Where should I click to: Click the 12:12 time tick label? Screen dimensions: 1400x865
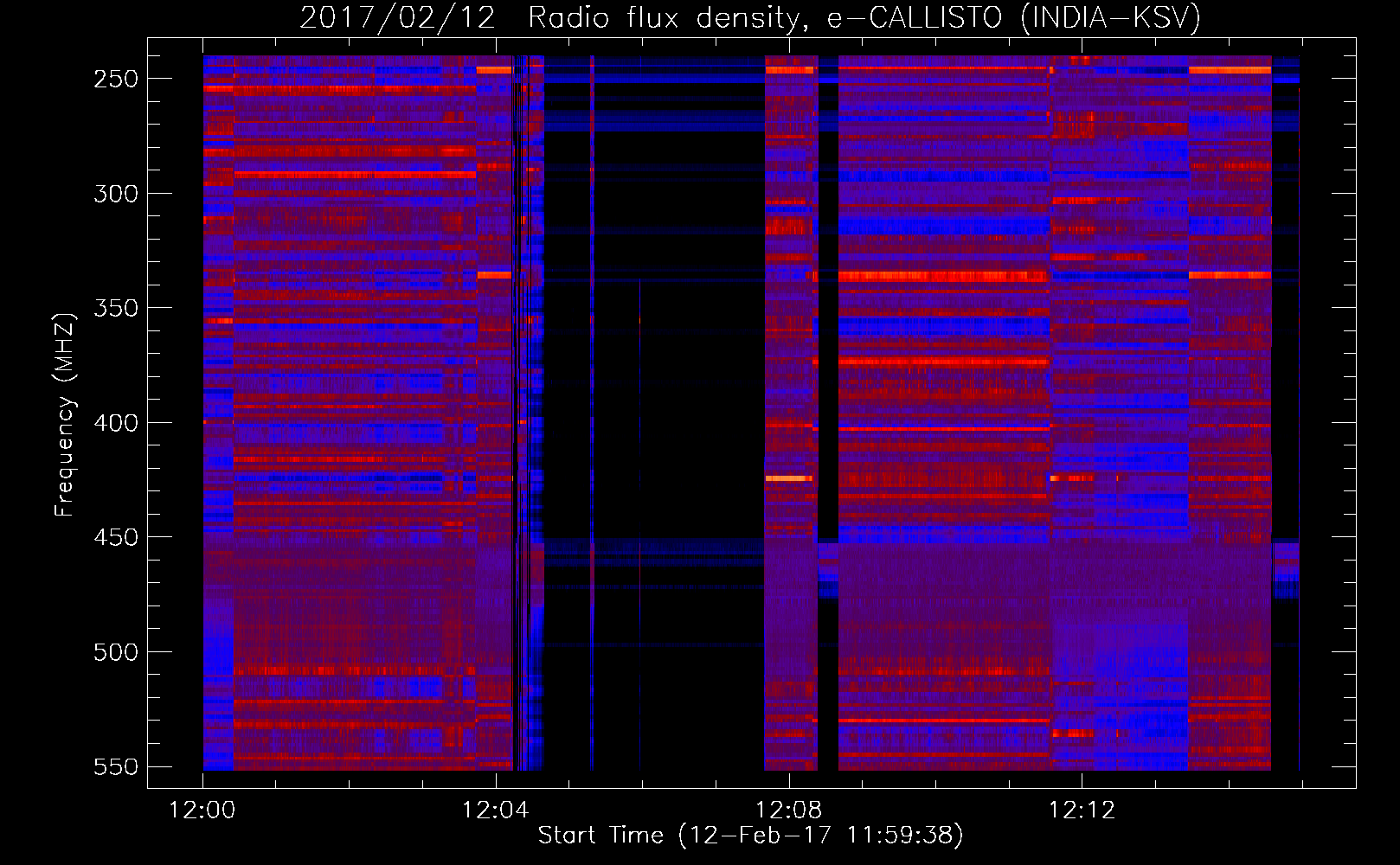[1082, 811]
